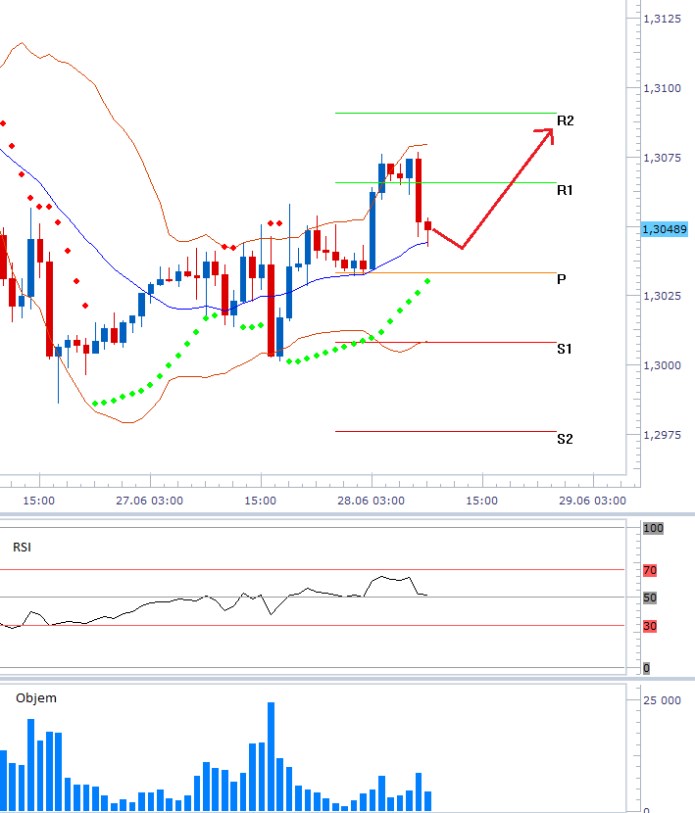
Task: Click the 1,3100 price axis value
Action: coord(662,89)
